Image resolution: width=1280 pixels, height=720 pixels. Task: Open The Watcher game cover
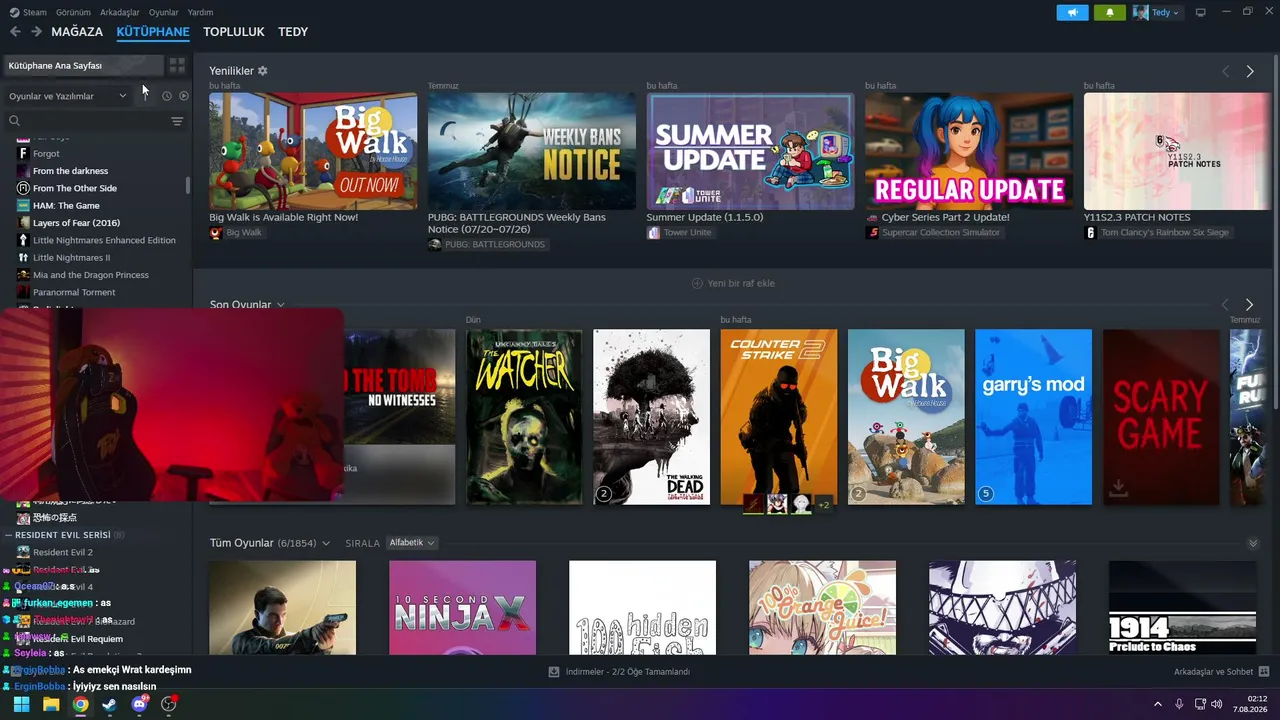[524, 417]
